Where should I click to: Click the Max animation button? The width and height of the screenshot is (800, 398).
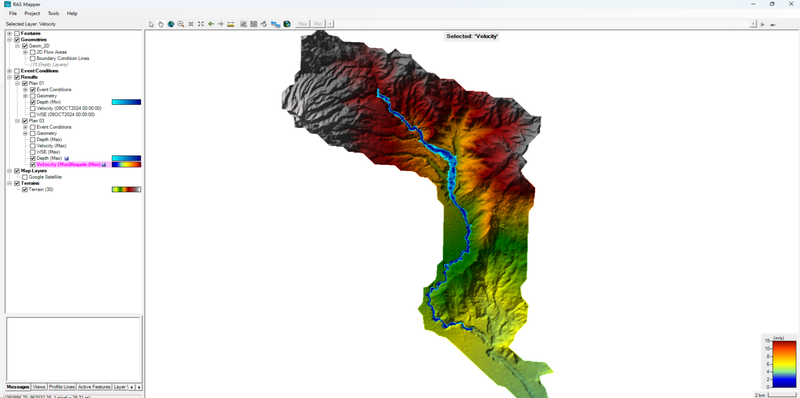[x=303, y=24]
